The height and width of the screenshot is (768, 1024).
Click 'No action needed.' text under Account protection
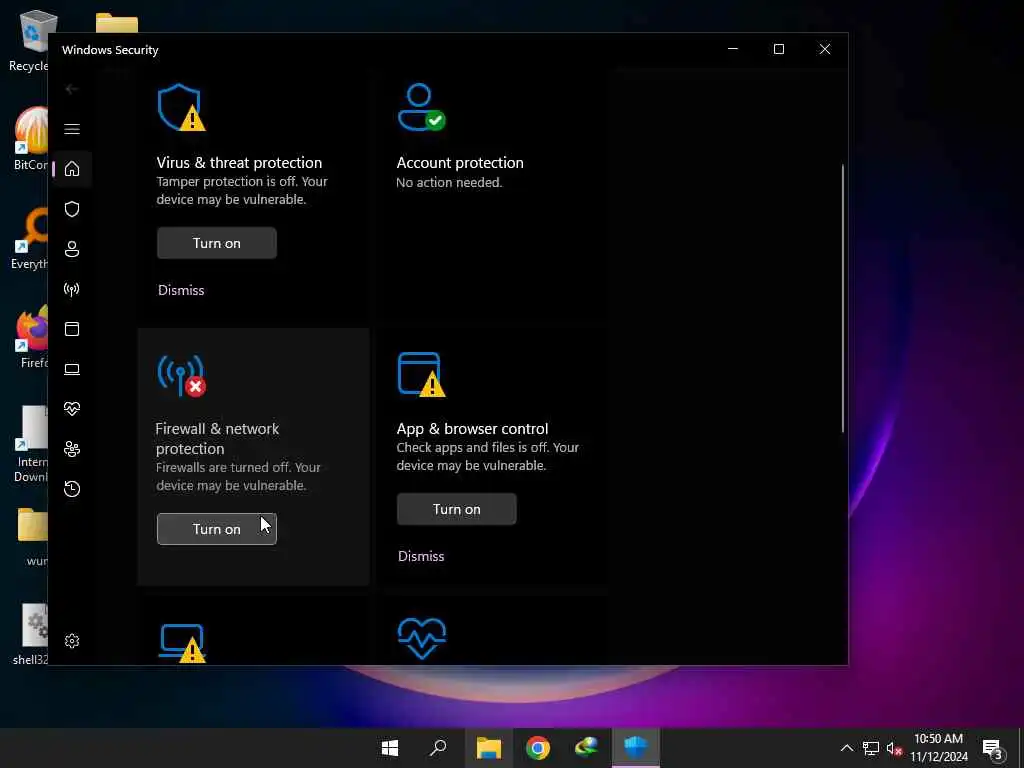pyautogui.click(x=449, y=182)
